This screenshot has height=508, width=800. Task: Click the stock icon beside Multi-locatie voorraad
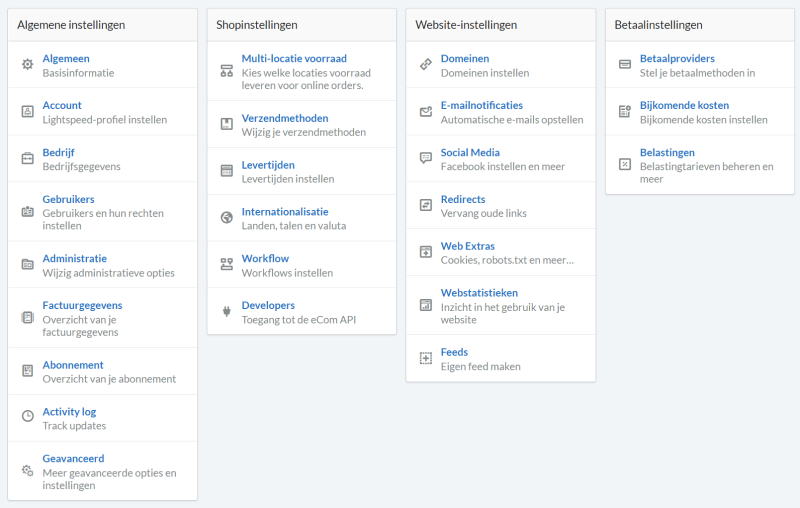pos(227,71)
